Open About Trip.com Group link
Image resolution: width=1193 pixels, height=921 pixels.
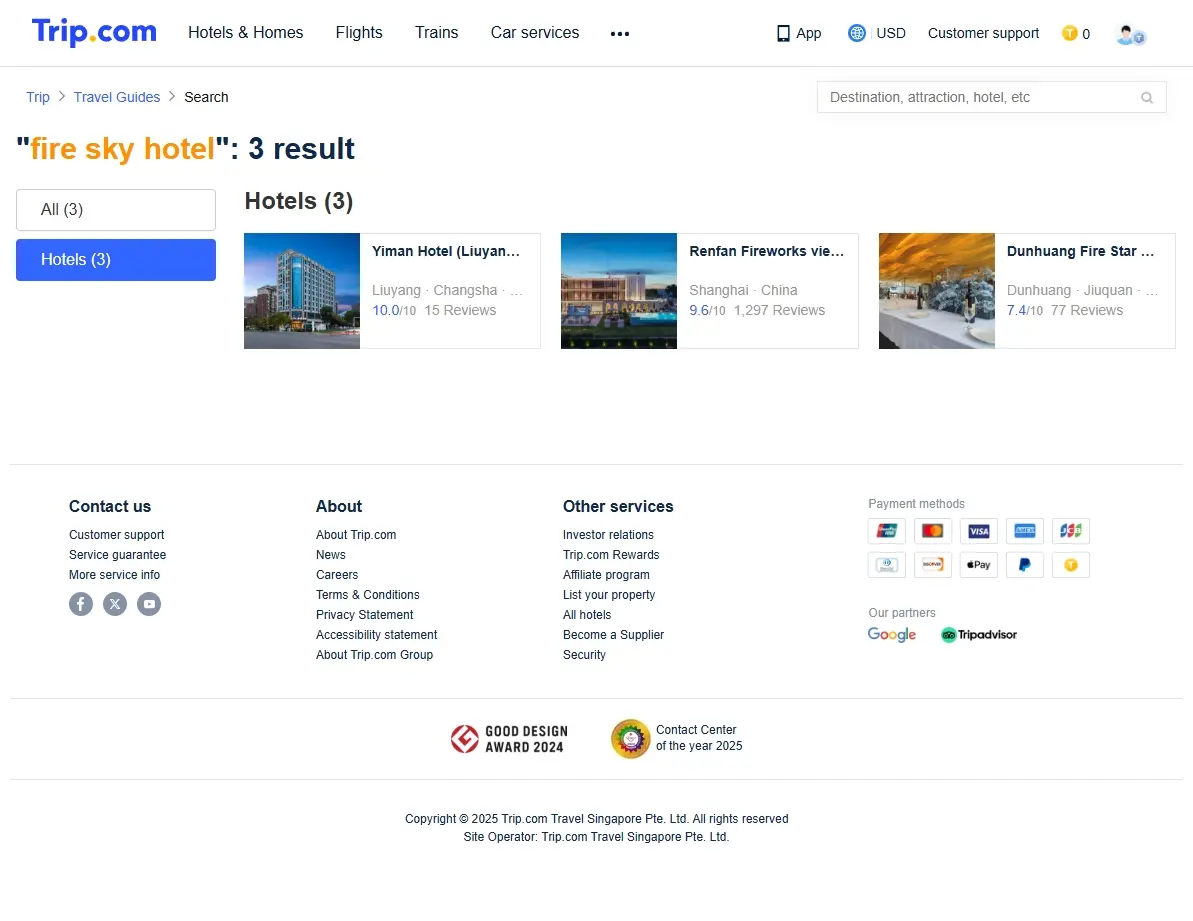coord(374,655)
